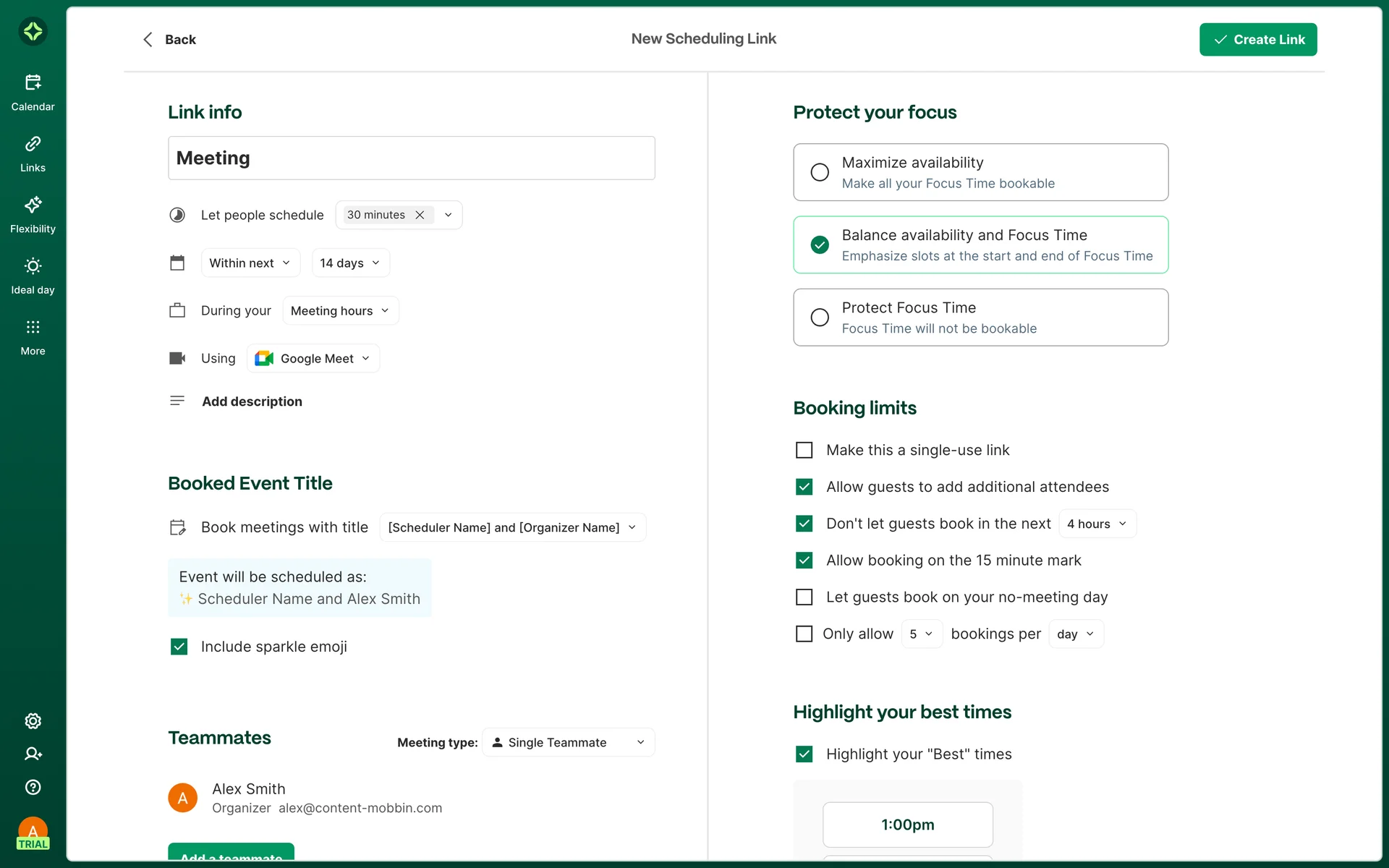Open the help question mark icon
Image resolution: width=1389 pixels, height=868 pixels.
(33, 787)
